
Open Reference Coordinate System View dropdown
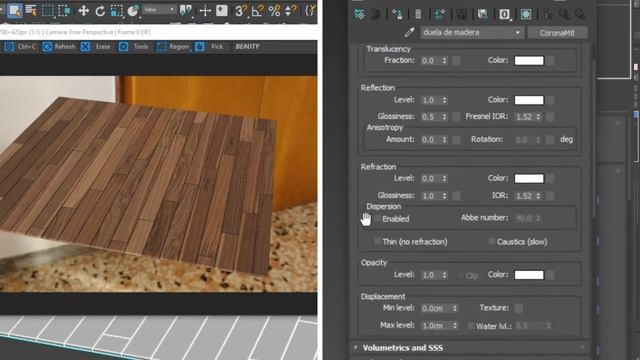pyautogui.click(x=159, y=9)
